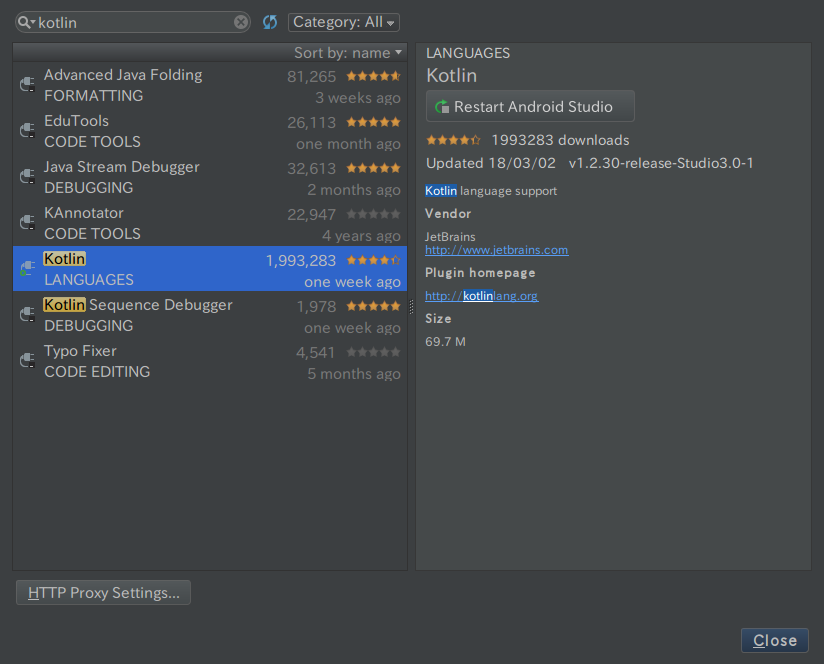The height and width of the screenshot is (664, 824).
Task: Click the FORMATTING category label
Action: (x=94, y=96)
